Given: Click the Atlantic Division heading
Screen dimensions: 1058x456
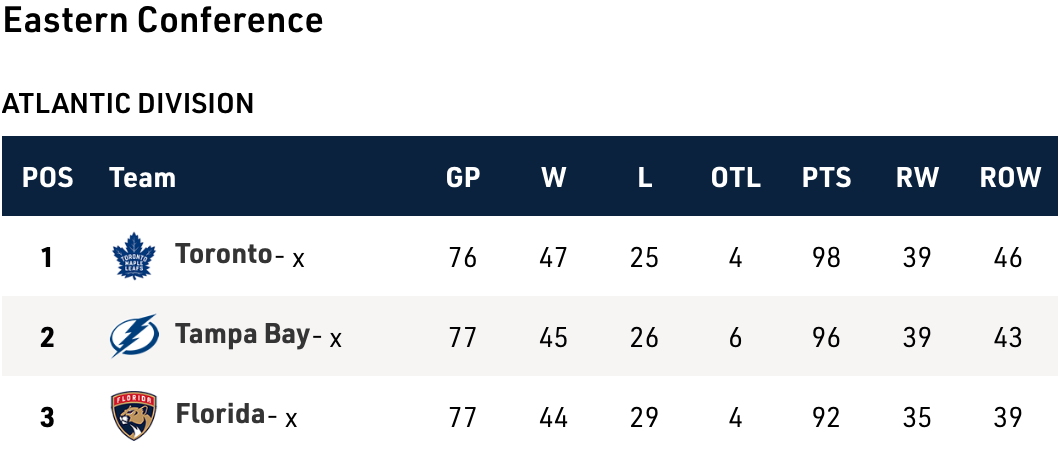Looking at the screenshot, I should (128, 103).
